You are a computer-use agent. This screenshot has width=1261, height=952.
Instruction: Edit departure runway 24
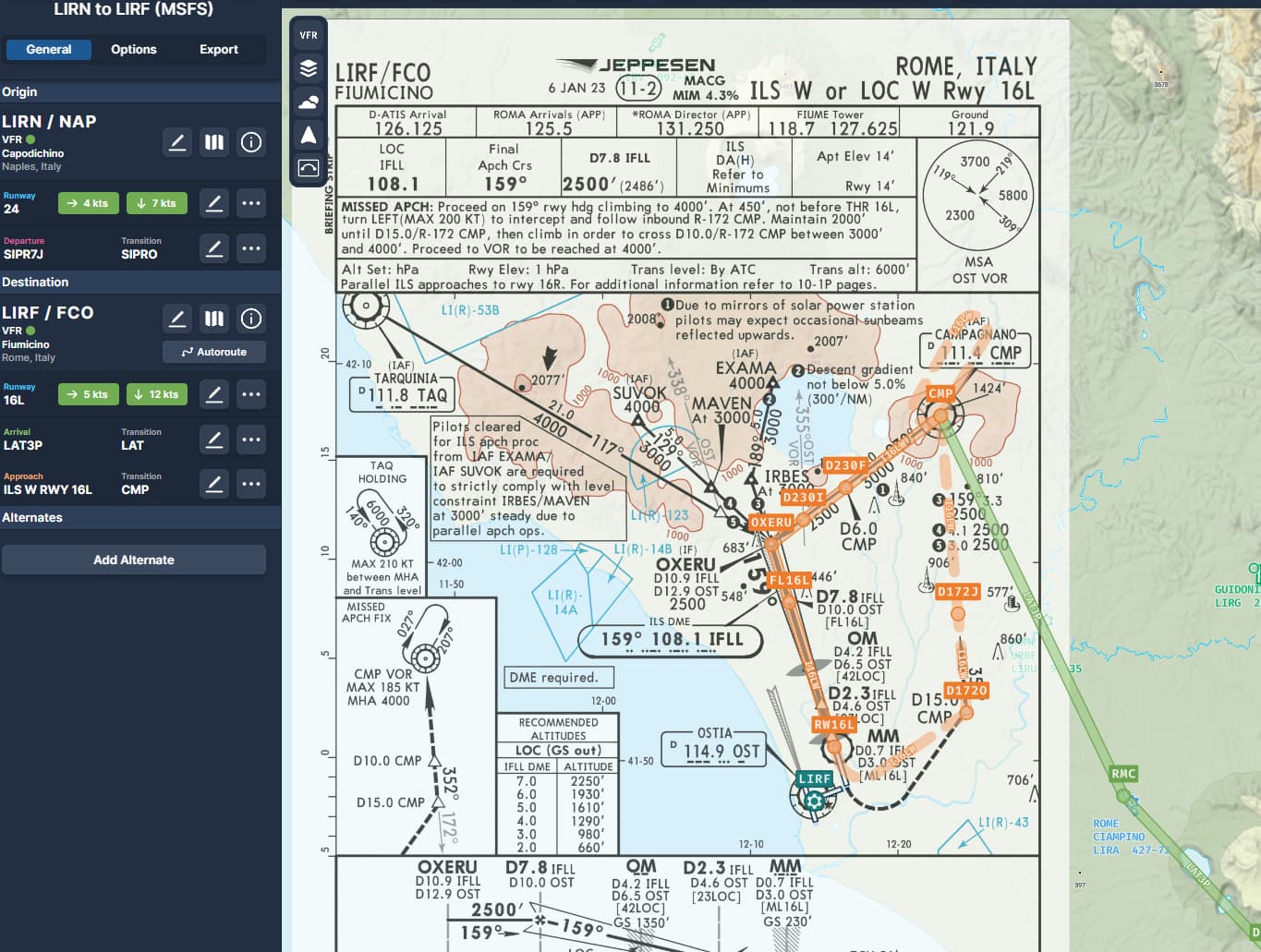coord(214,203)
